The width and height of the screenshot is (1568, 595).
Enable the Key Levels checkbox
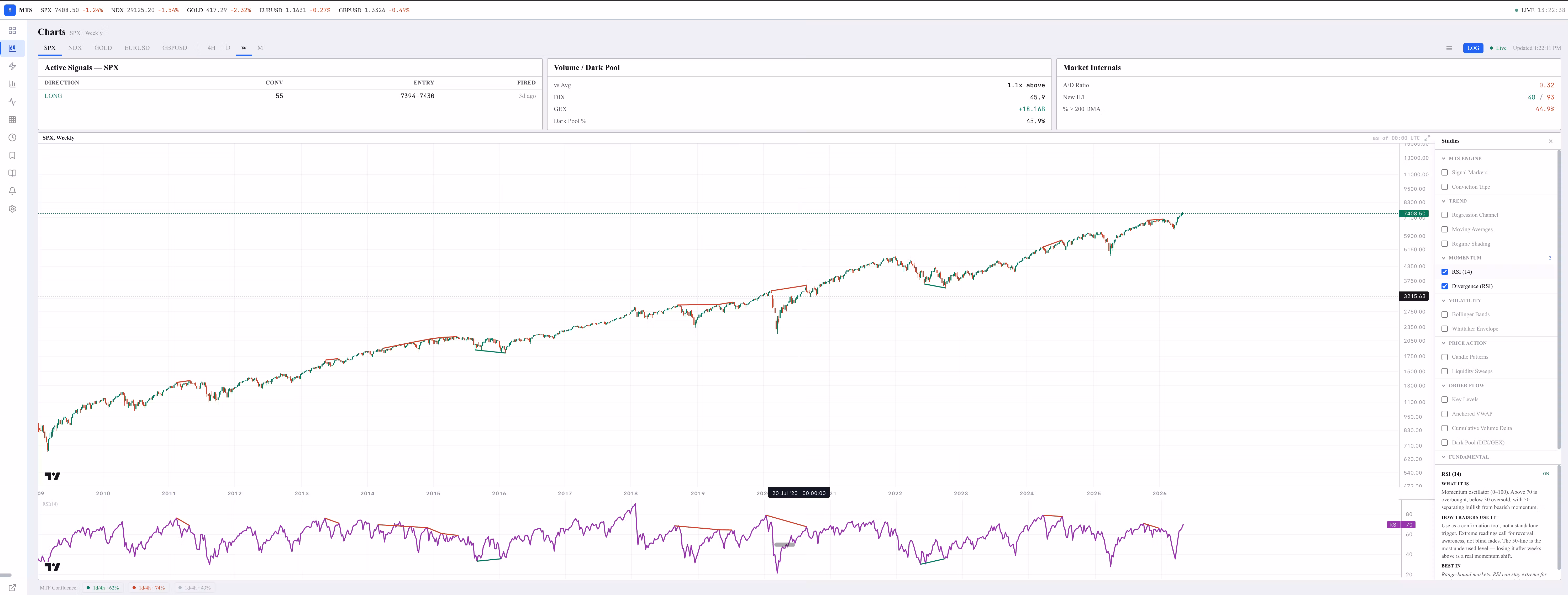pos(1444,400)
